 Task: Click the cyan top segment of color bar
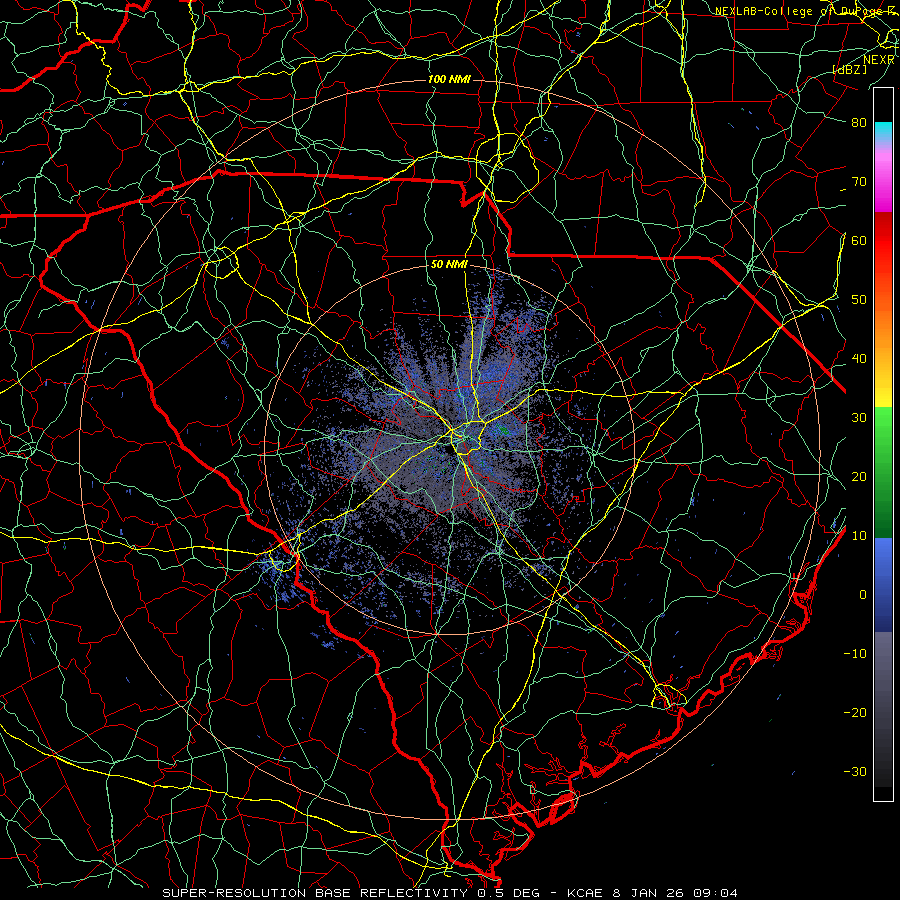click(883, 132)
